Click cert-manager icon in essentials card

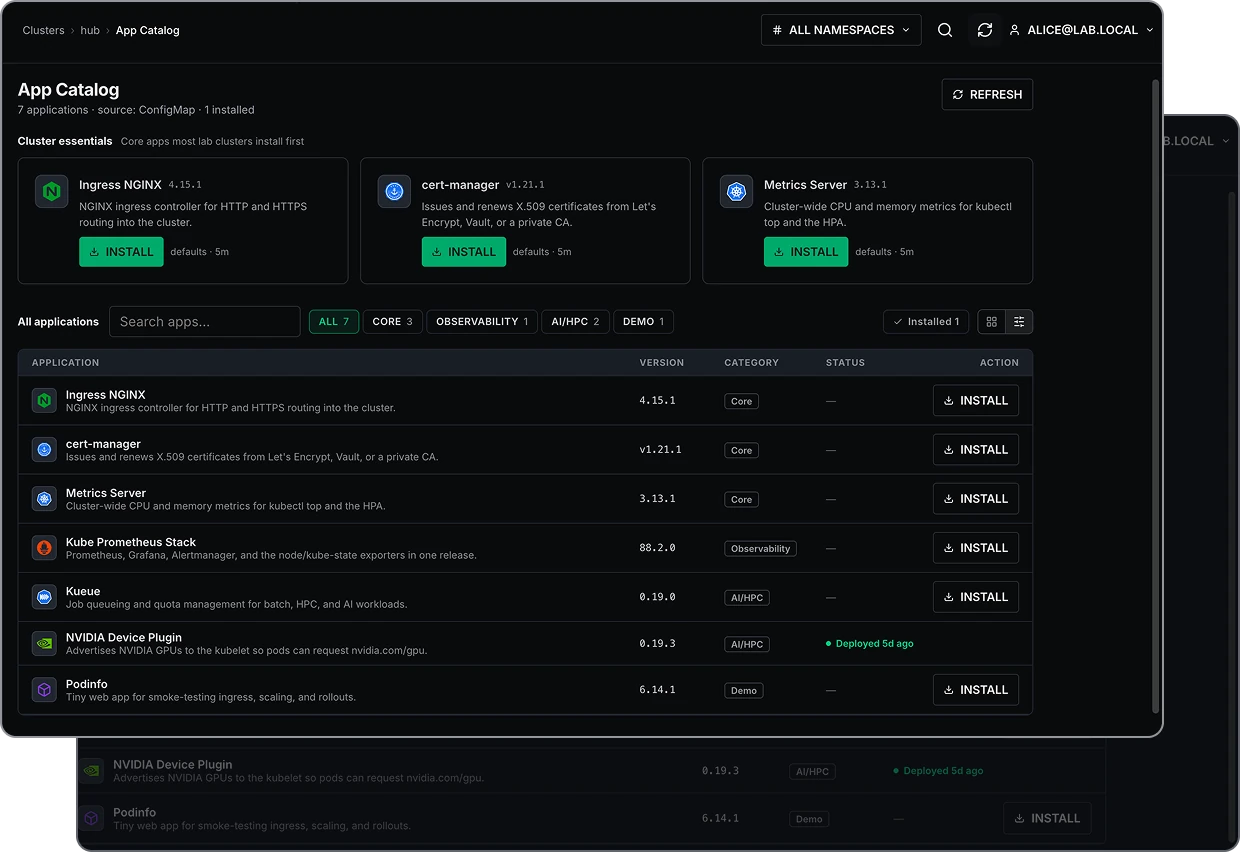point(394,191)
